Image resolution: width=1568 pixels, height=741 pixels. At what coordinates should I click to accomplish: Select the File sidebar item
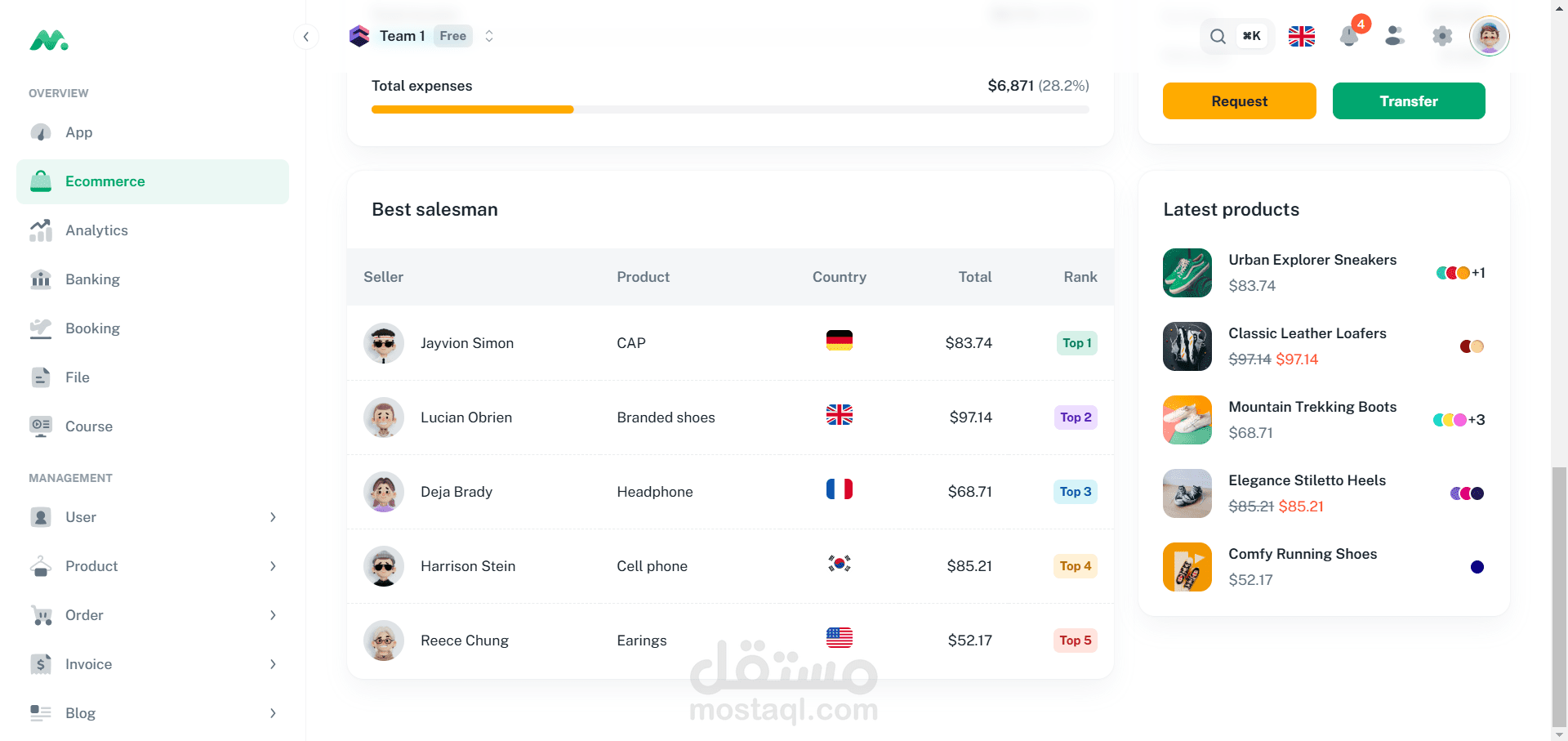pos(78,377)
